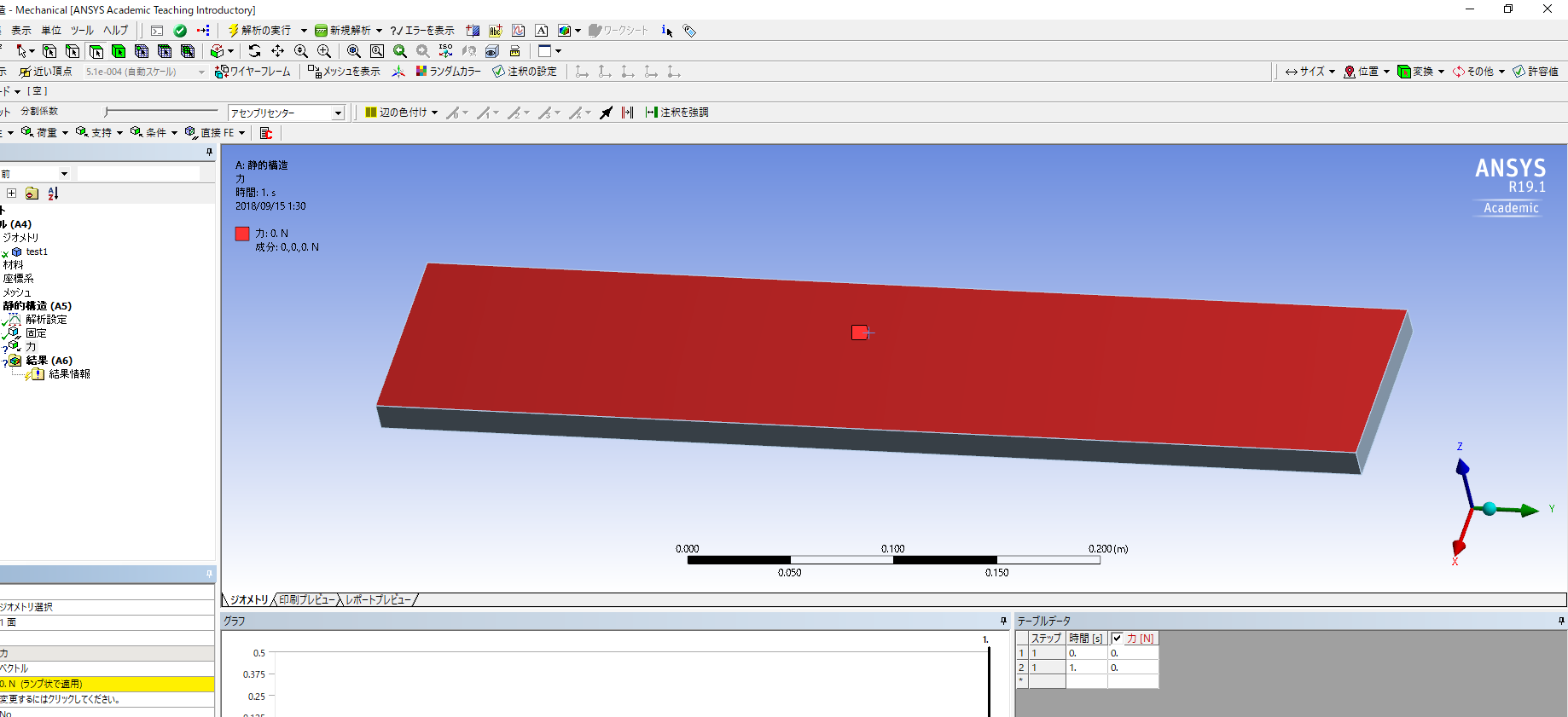Image resolution: width=1568 pixels, height=717 pixels.
Task: Select the body selection filter icon
Action: 119,51
